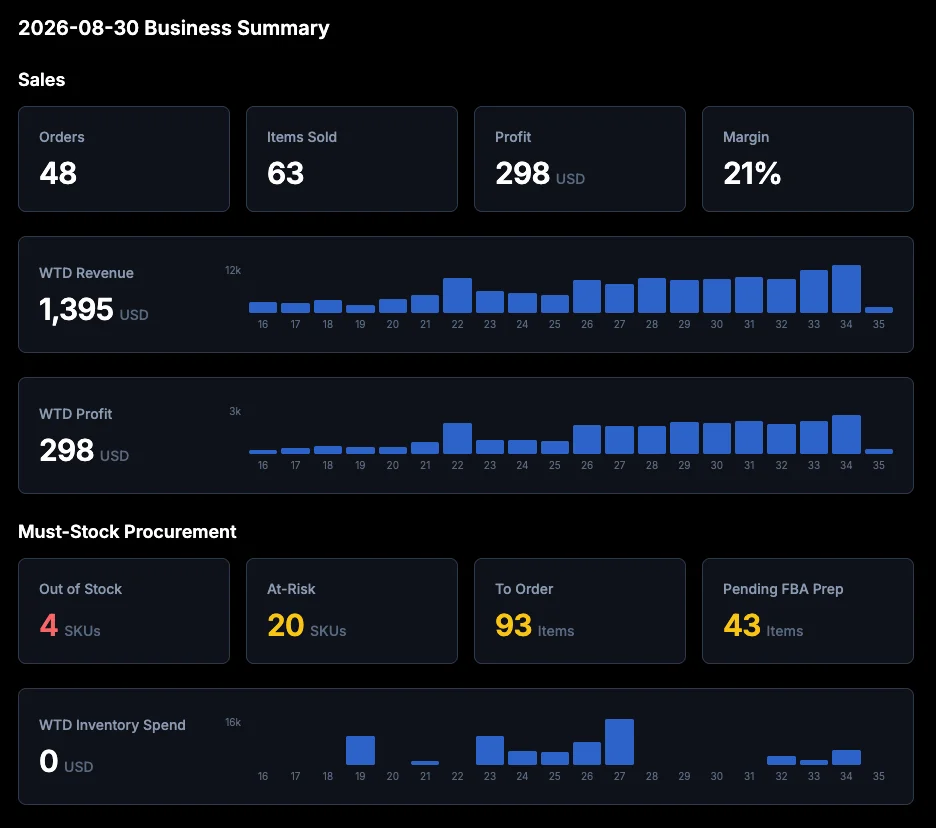Select tallest week 34 bar in WTD Revenue chart

tap(846, 289)
